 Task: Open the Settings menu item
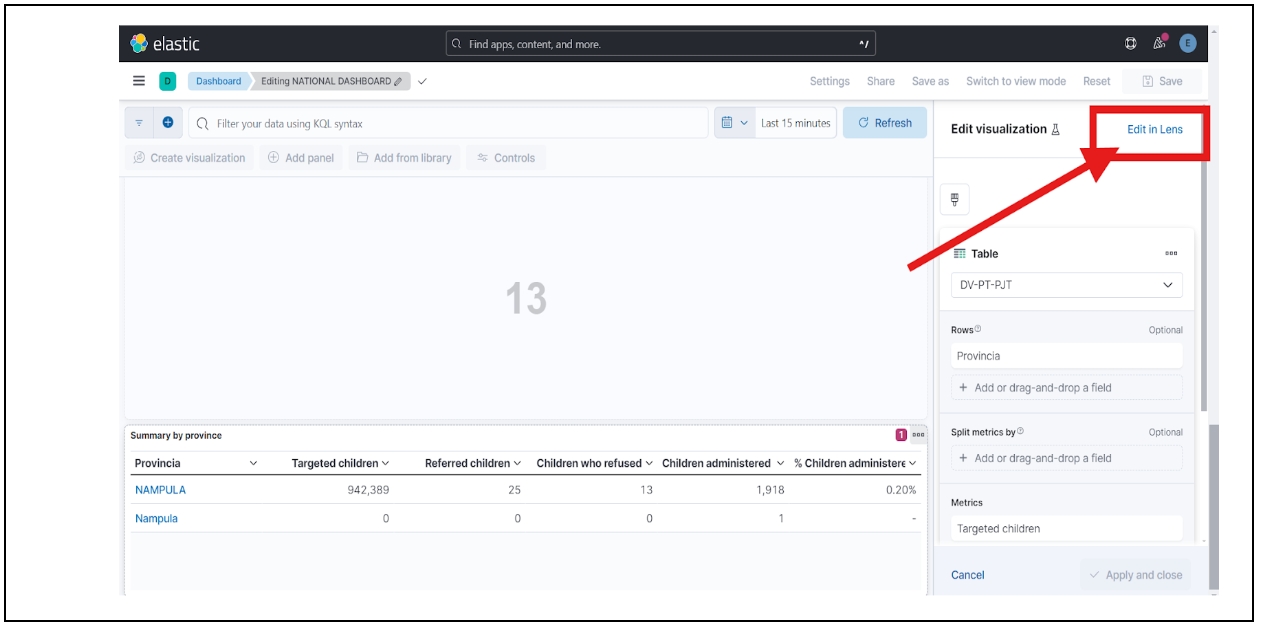click(x=829, y=81)
